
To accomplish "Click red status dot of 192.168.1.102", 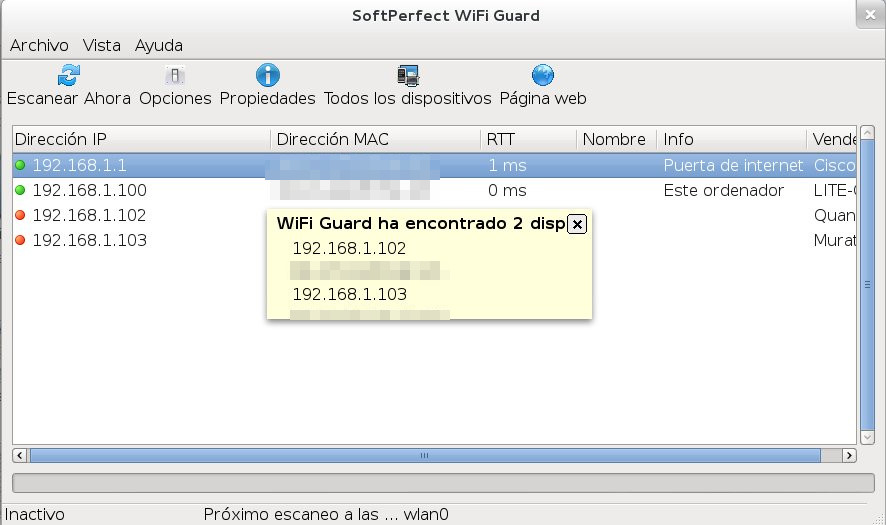I will pyautogui.click(x=20, y=215).
